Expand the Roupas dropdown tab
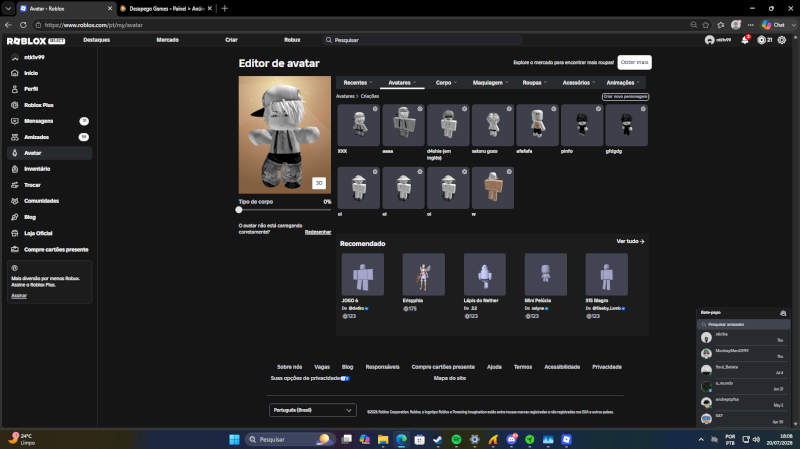Image resolution: width=800 pixels, height=449 pixels. (x=534, y=83)
